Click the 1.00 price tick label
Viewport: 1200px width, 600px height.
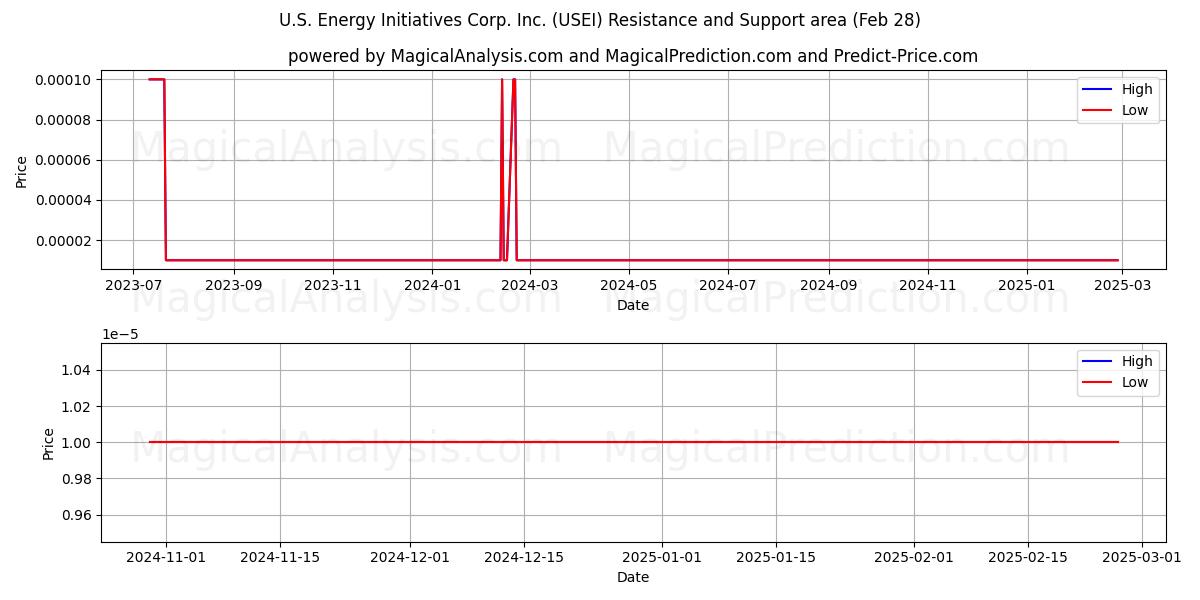tap(75, 442)
